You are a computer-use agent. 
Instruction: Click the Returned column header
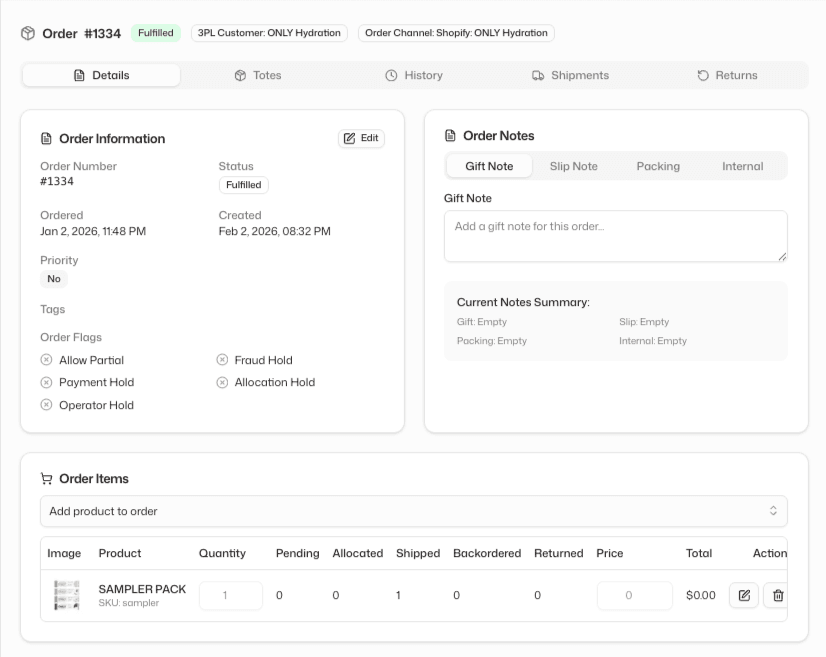click(x=559, y=553)
